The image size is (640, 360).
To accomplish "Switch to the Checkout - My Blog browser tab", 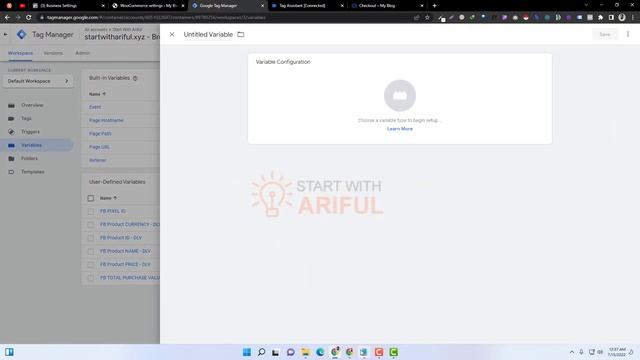I will 387,6.
